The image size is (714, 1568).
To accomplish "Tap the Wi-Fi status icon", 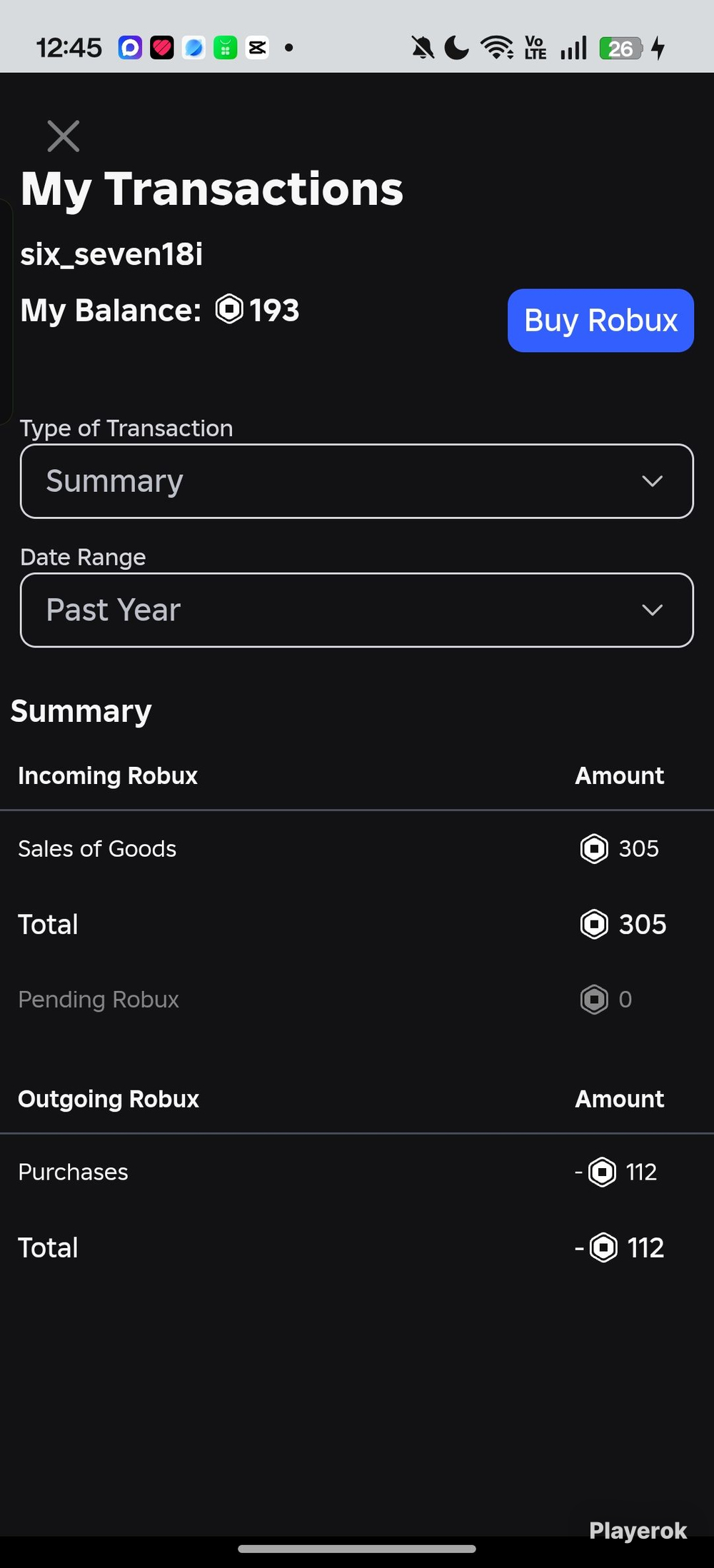I will pos(497,48).
